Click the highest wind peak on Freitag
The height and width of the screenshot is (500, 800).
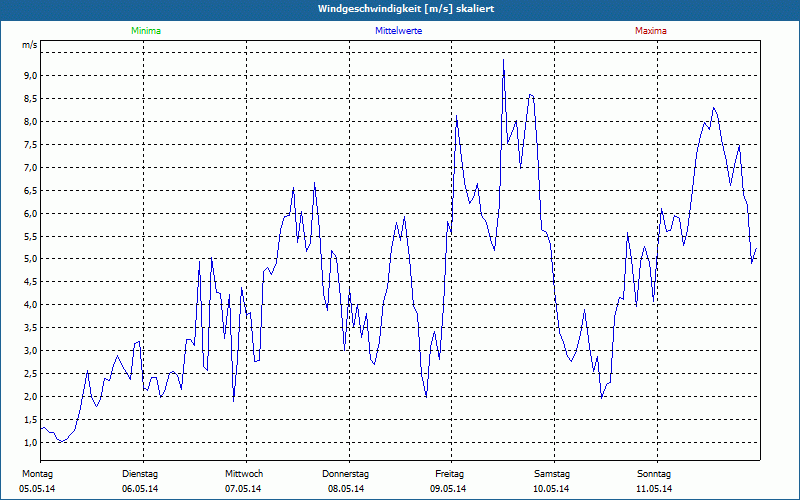coord(504,60)
